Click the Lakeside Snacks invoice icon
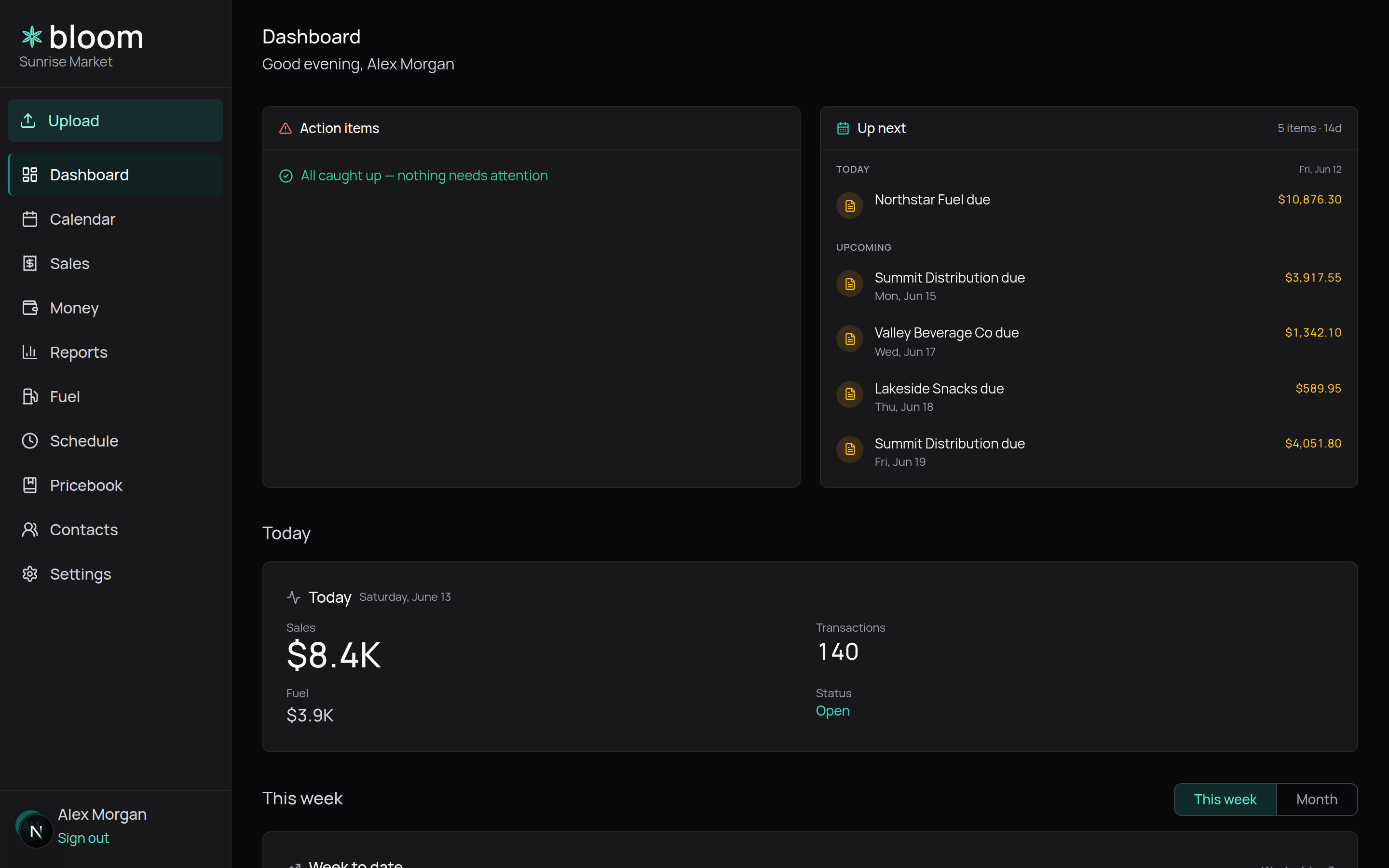 point(849,394)
